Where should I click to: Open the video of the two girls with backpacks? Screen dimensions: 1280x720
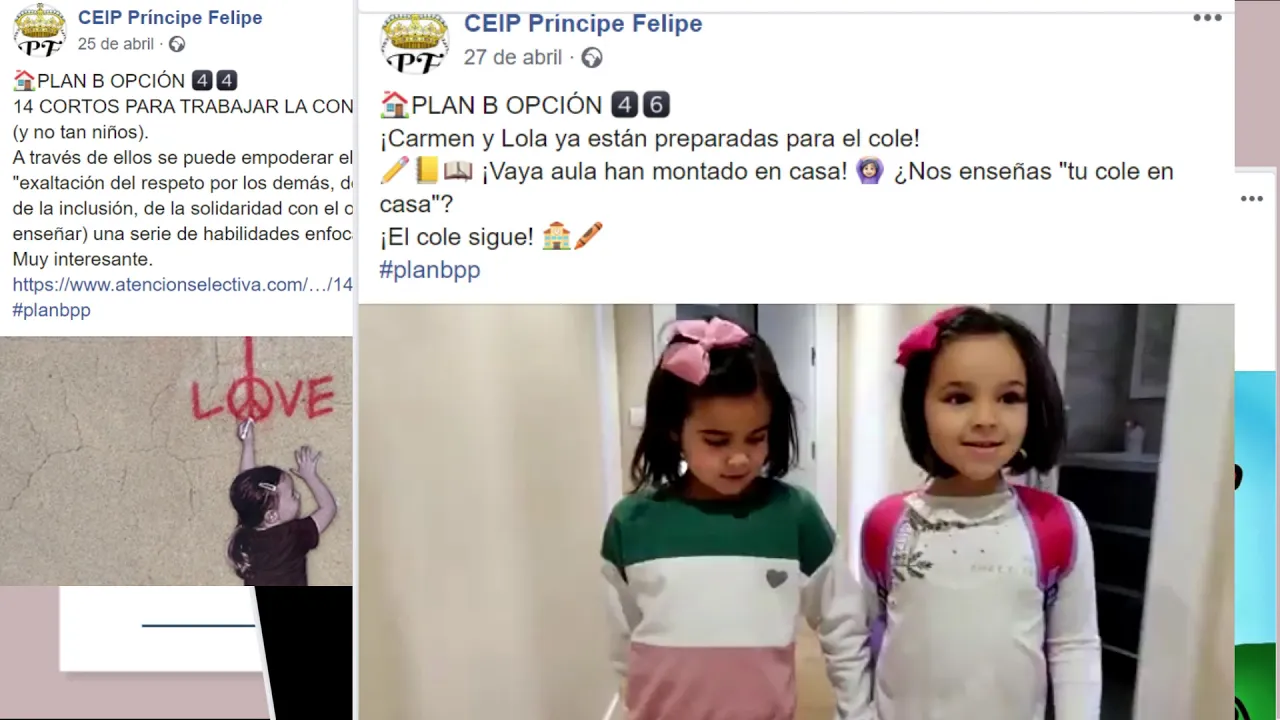point(796,512)
